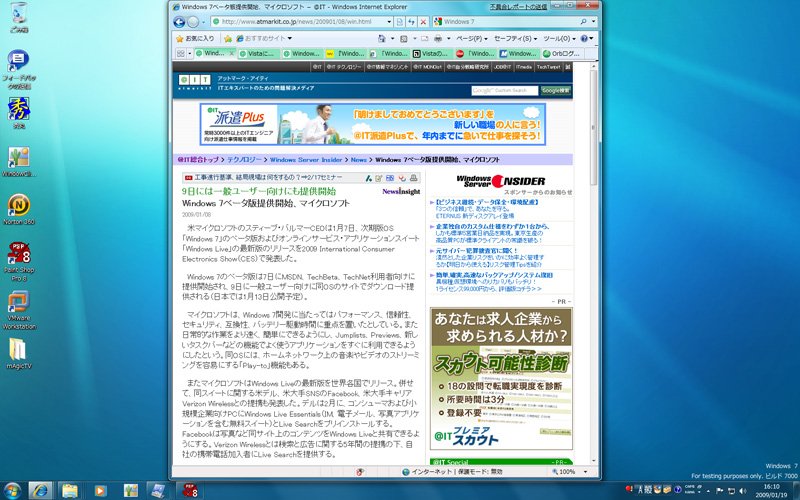Open Windows Explorer folder on taskbar
The width and height of the screenshot is (800, 500).
click(70, 491)
